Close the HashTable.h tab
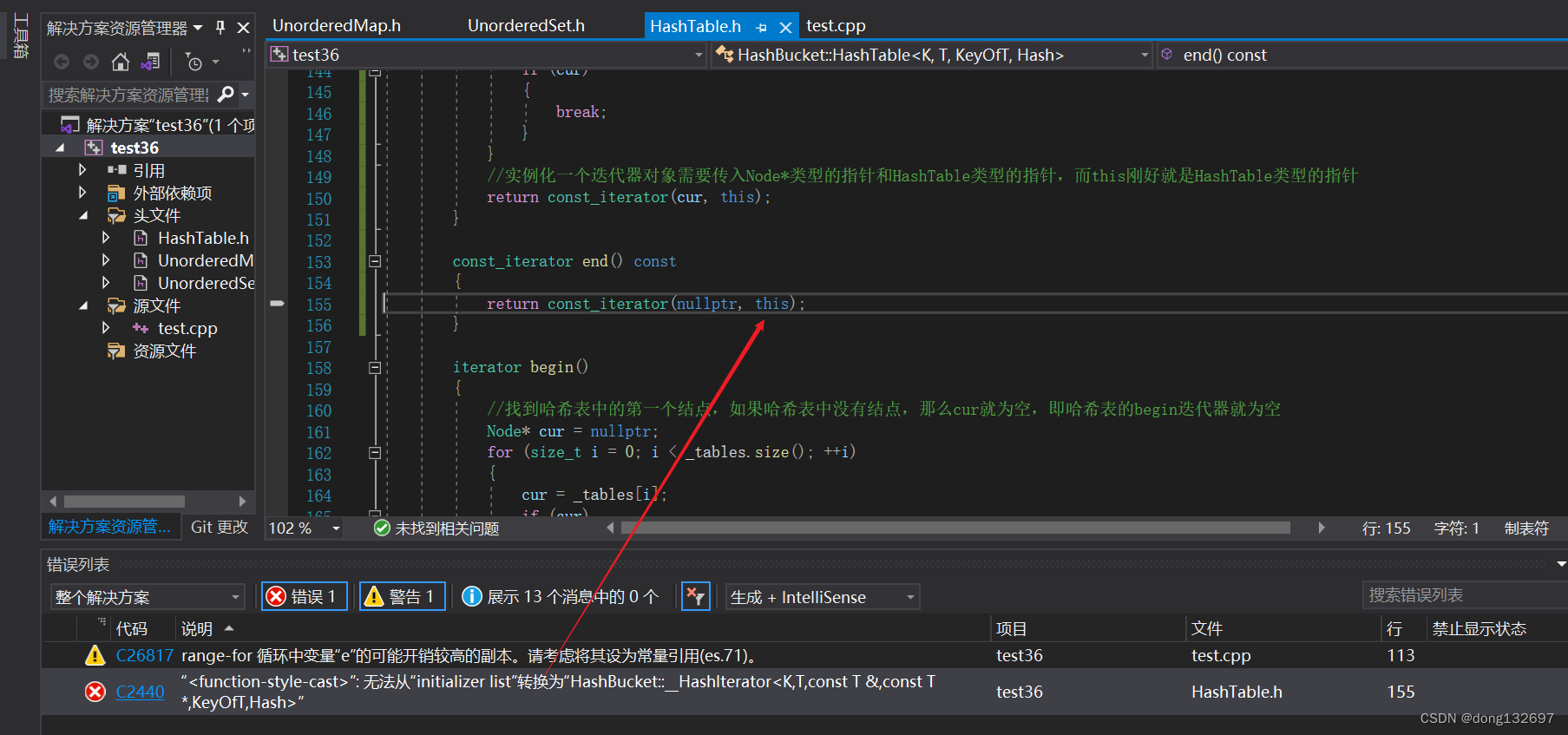 pyautogui.click(x=785, y=27)
